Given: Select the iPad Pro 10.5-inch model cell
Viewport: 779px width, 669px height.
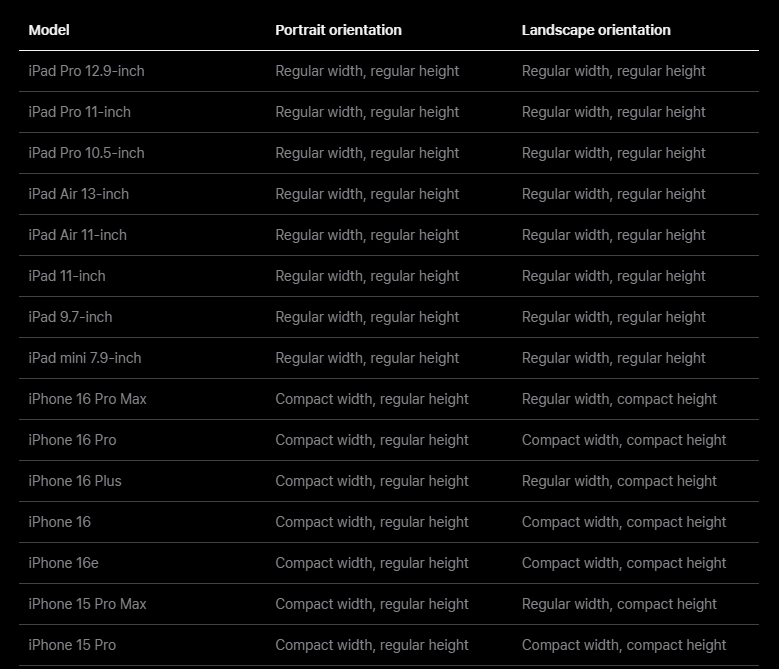Looking at the screenshot, I should (x=86, y=153).
